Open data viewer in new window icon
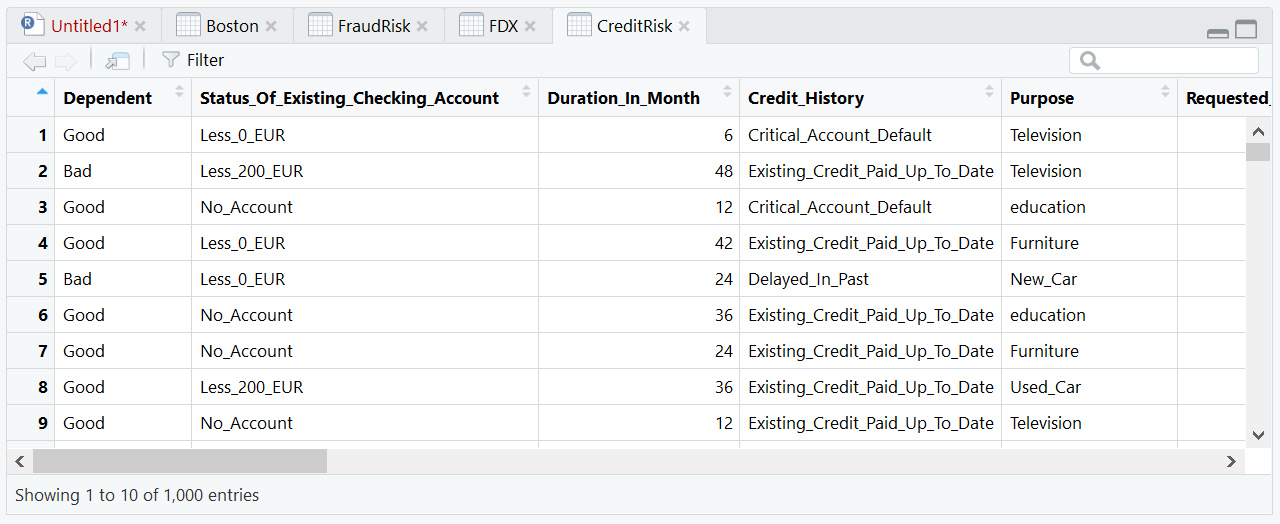Screen dimensions: 1280x524 (x=117, y=61)
